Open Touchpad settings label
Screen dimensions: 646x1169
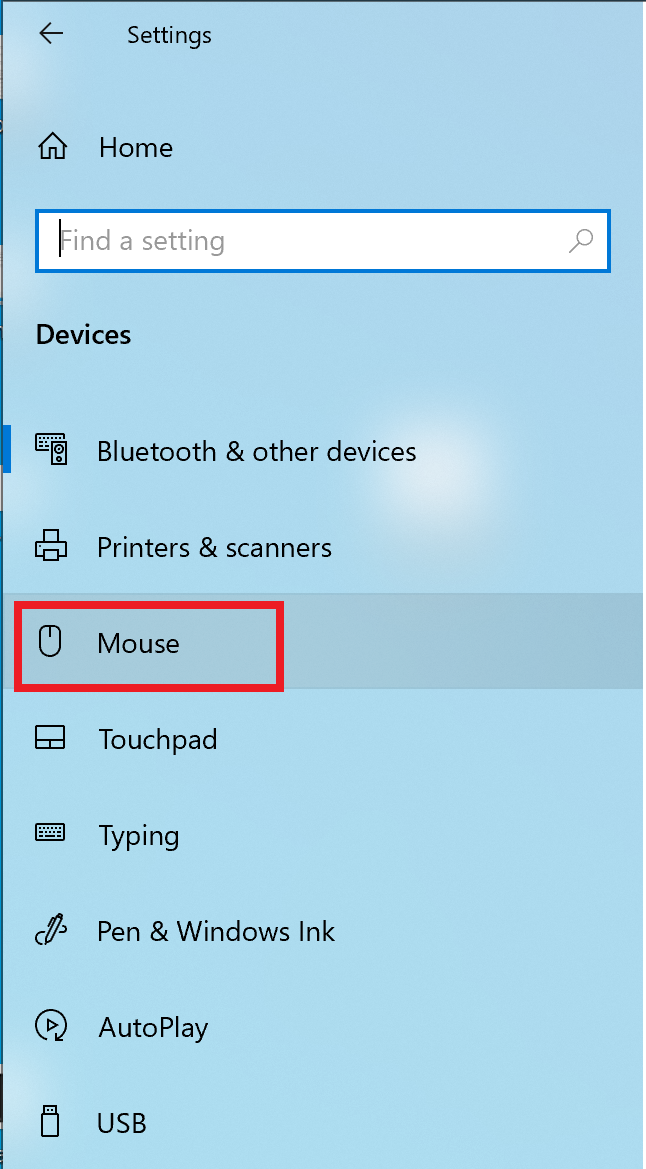click(157, 739)
